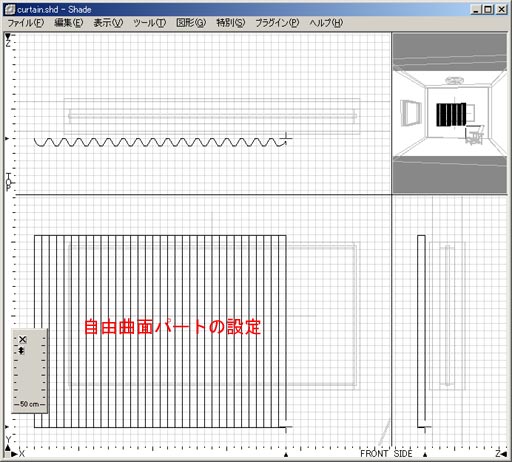
Task: Click the ruler's up-down scale arrows icon
Action: [x=21, y=350]
